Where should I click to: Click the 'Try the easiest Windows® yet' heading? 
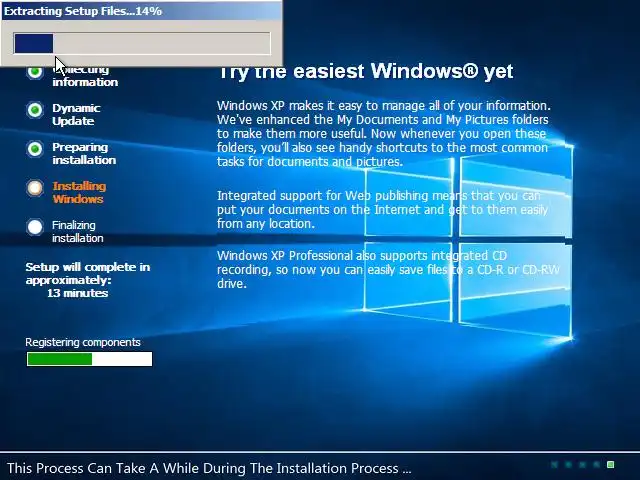366,72
